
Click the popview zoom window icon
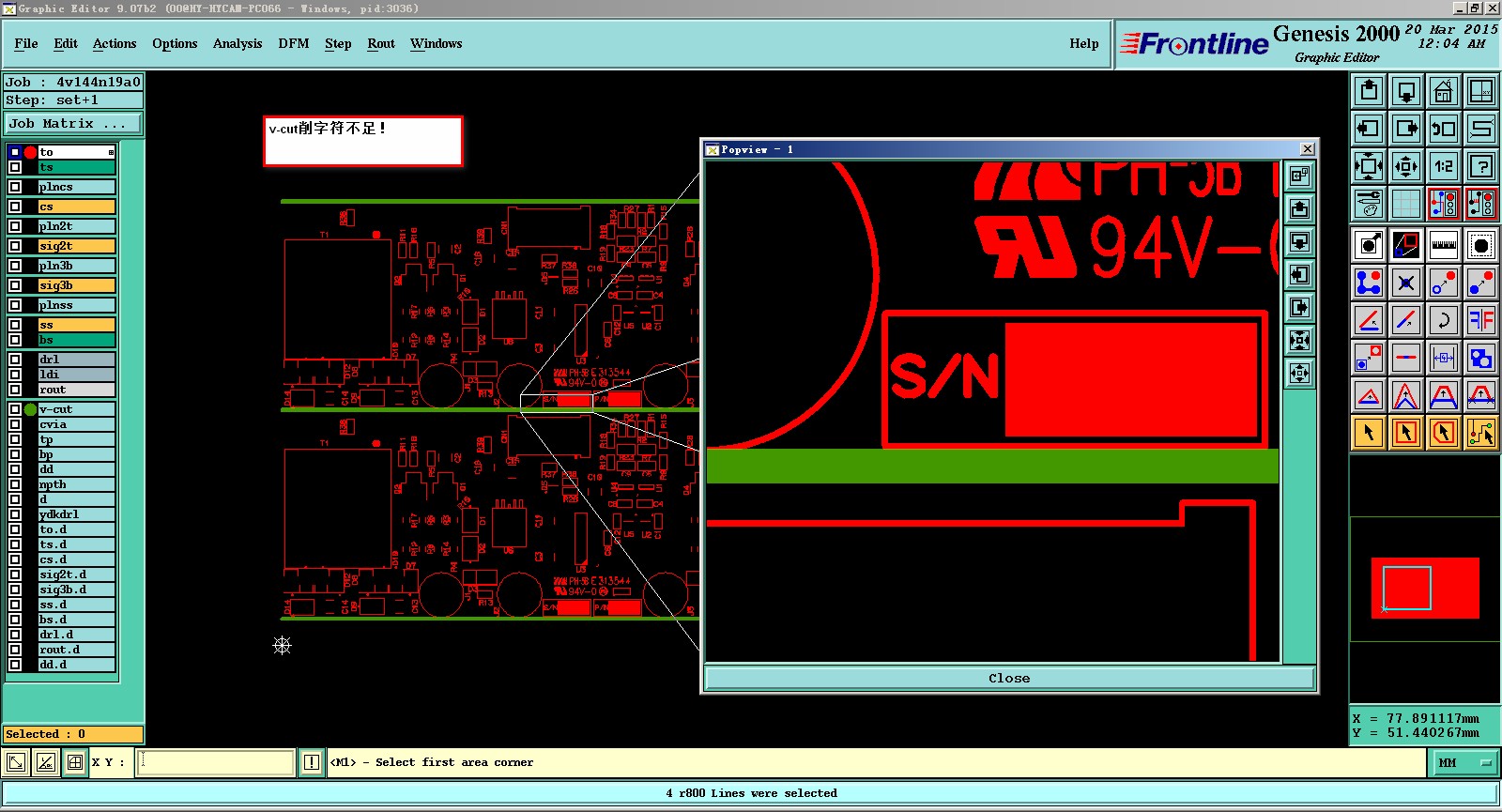coord(1406,245)
